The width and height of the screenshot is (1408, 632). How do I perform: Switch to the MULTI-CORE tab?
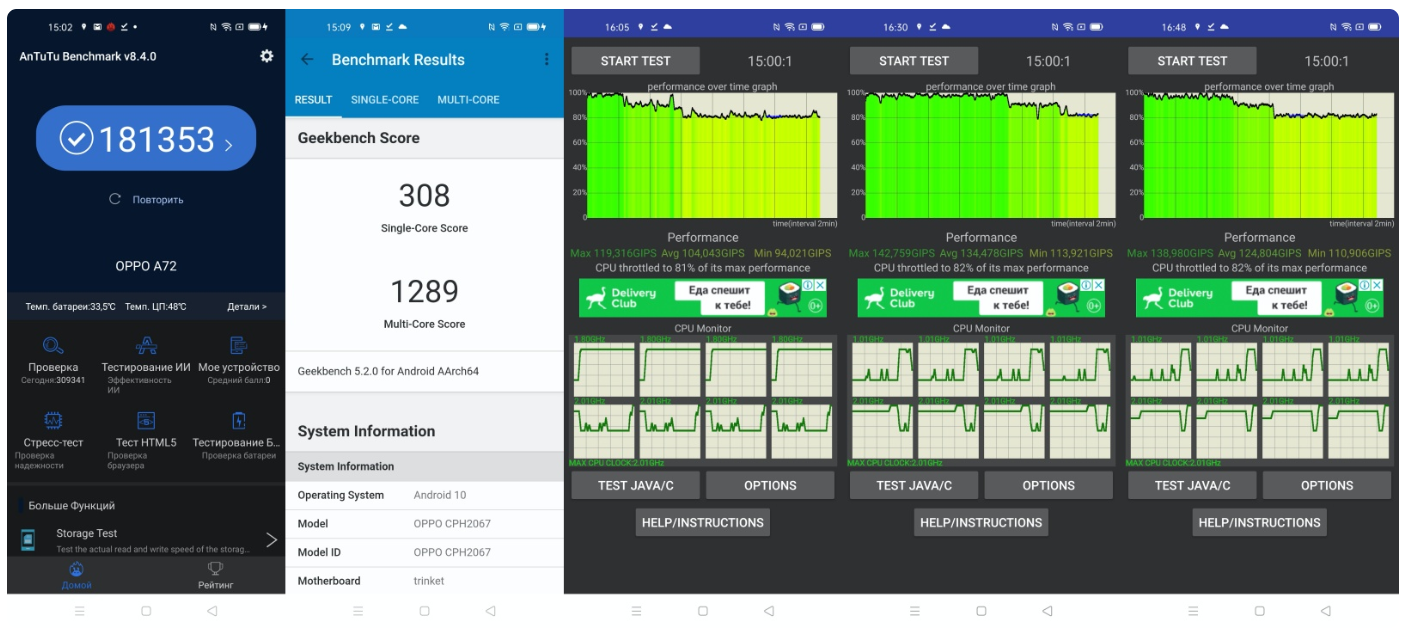point(468,100)
